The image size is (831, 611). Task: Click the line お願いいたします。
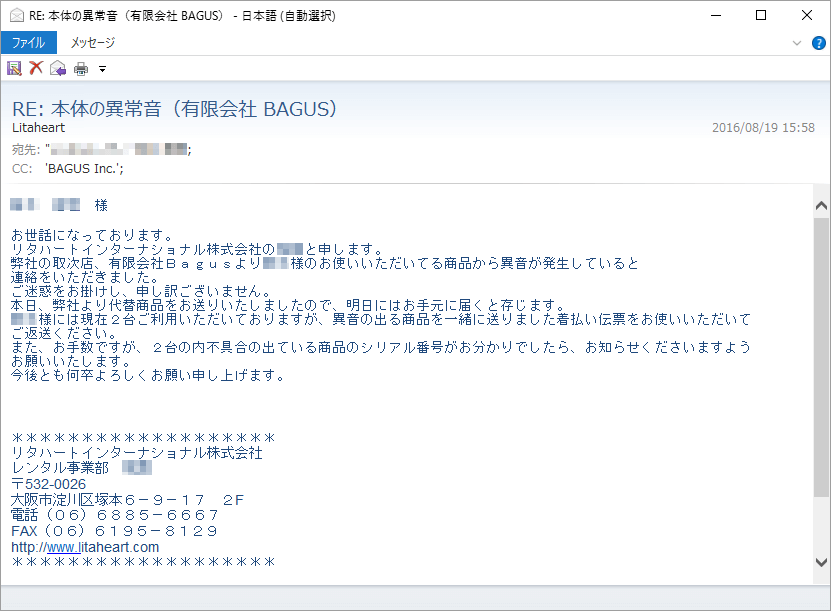(x=71, y=361)
